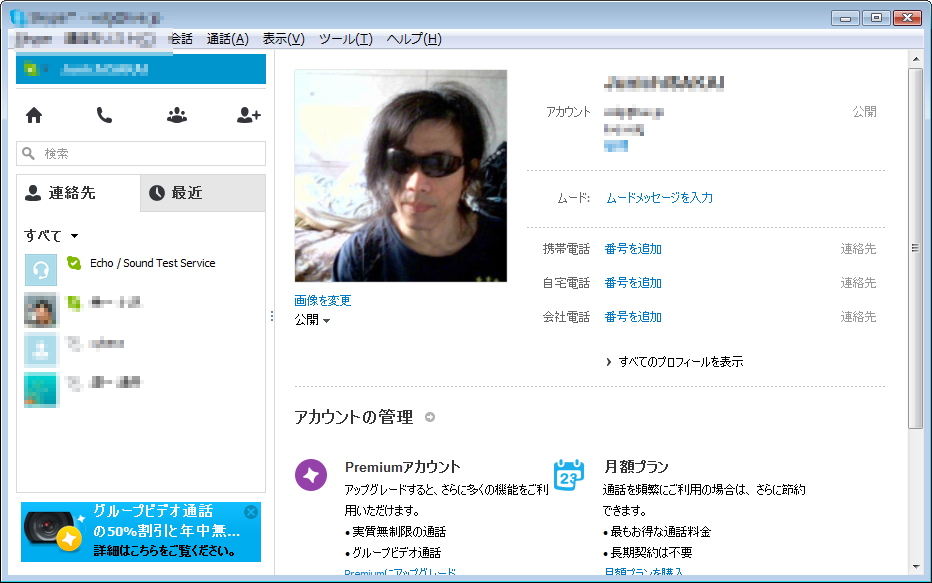Click the profile photo thumbnail

click(x=401, y=176)
